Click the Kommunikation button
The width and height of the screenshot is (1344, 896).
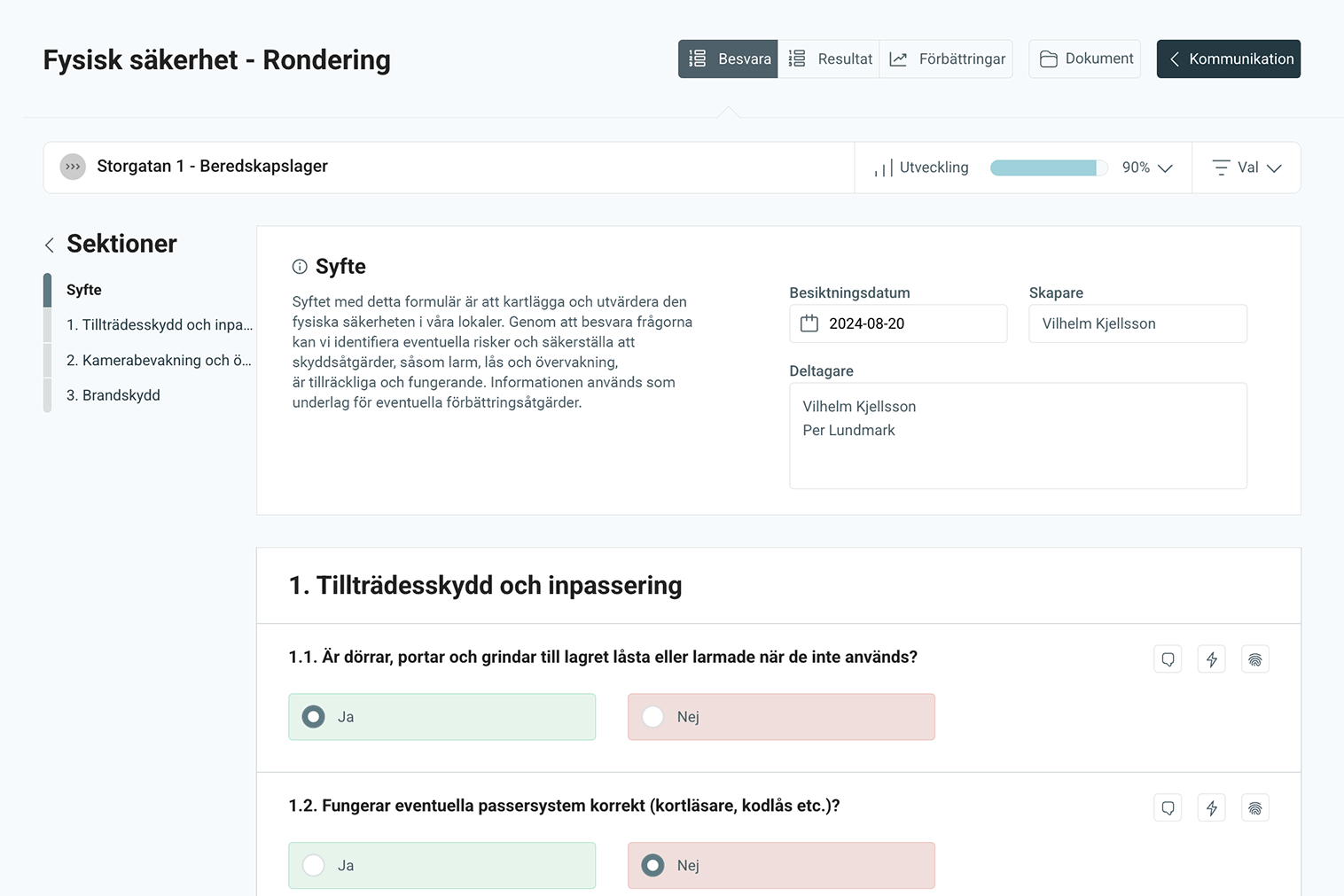click(x=1228, y=59)
